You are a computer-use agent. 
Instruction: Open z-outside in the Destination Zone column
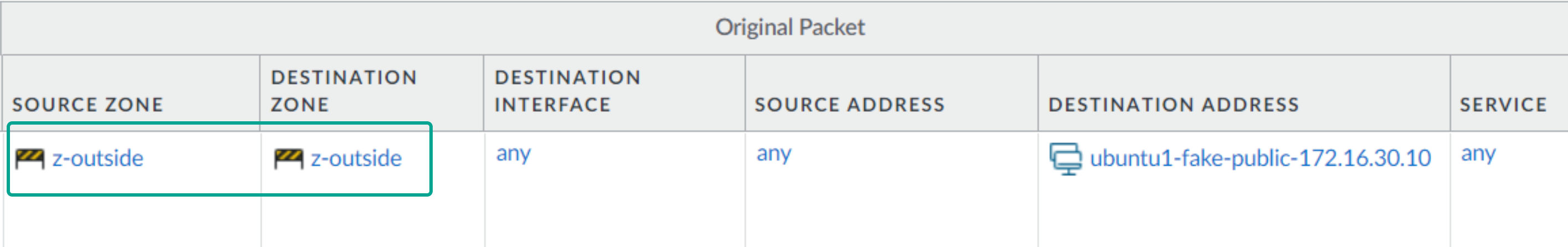point(356,159)
